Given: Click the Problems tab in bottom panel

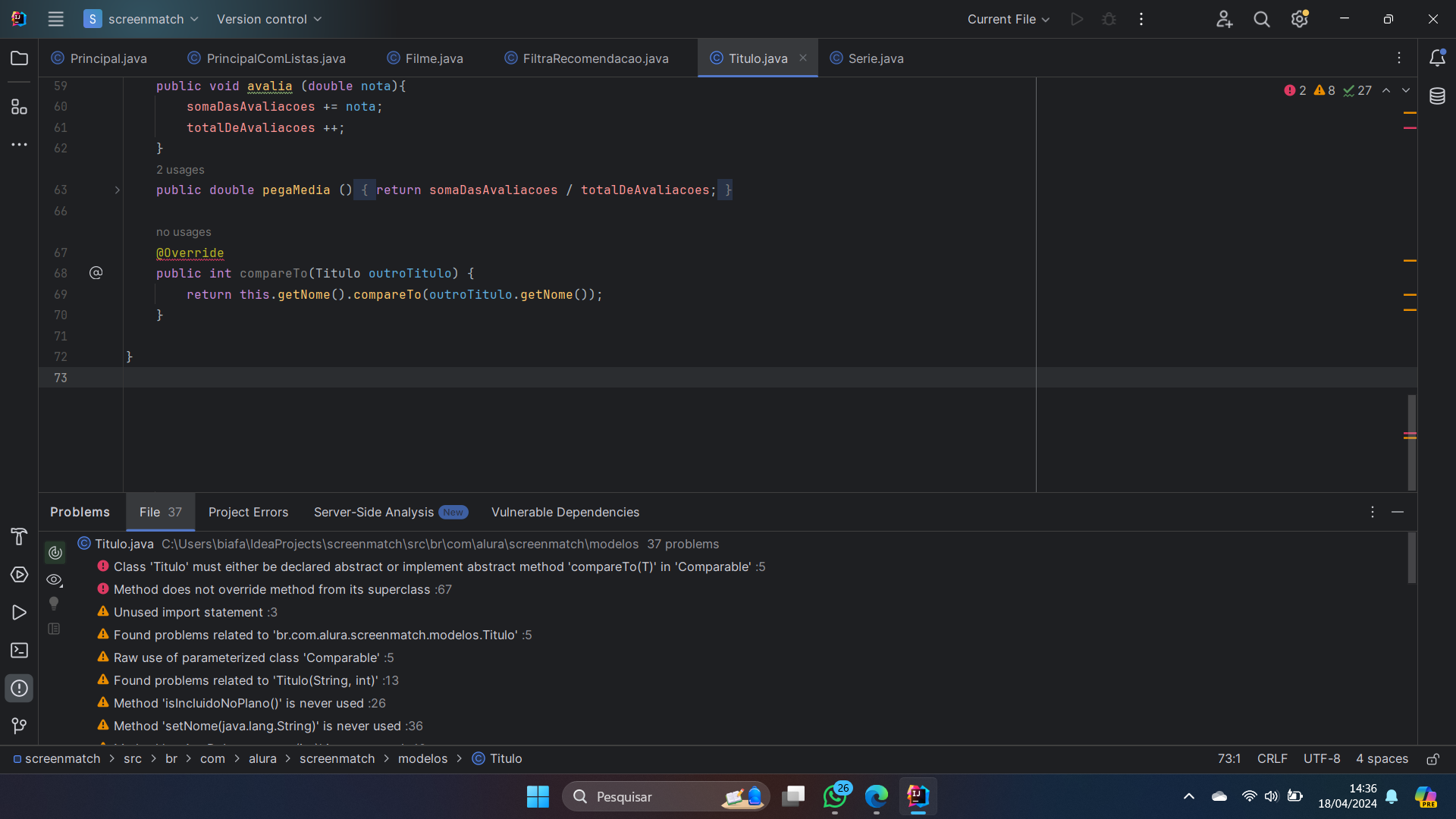Looking at the screenshot, I should pyautogui.click(x=80, y=512).
